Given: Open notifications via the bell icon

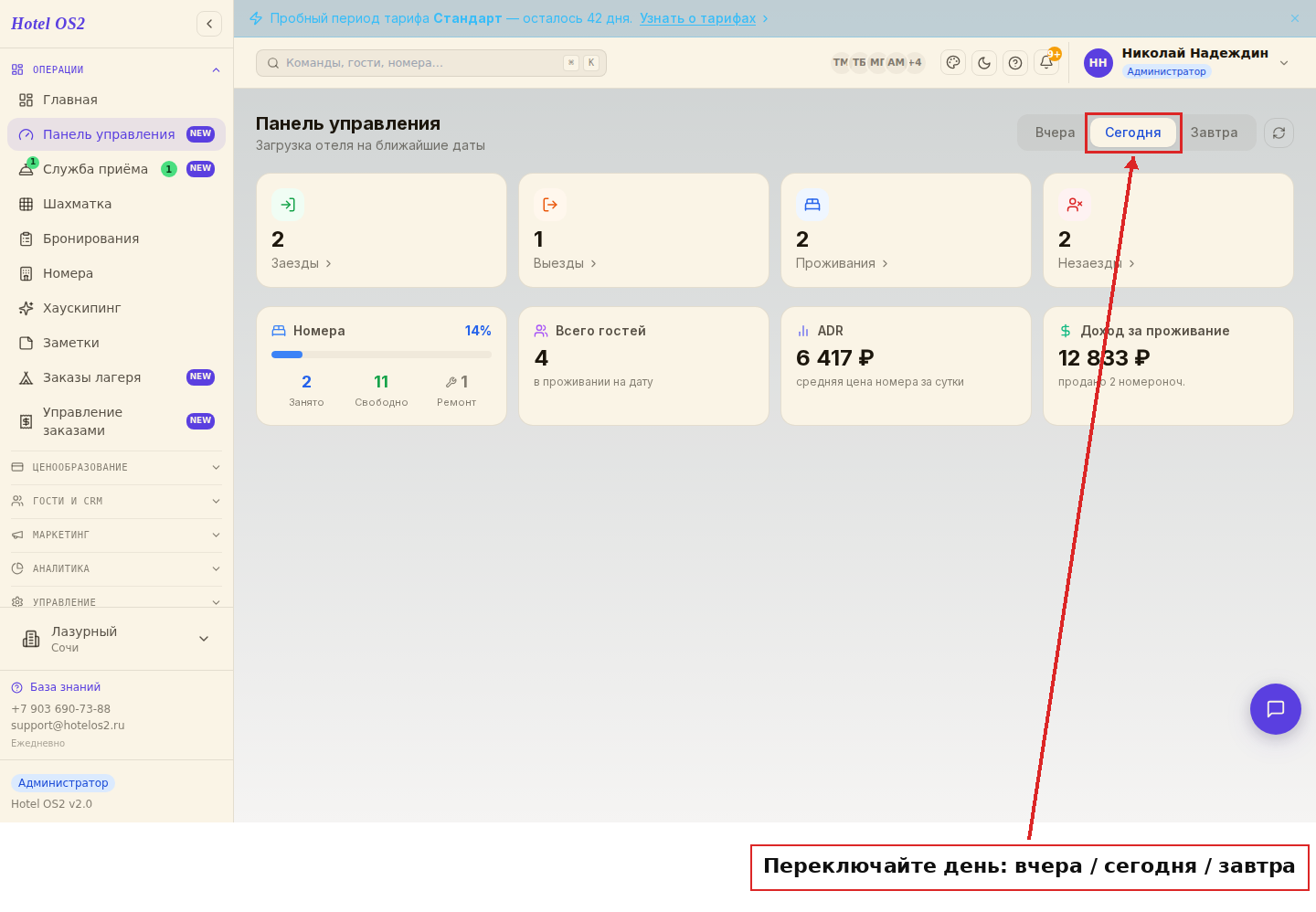Looking at the screenshot, I should pyautogui.click(x=1046, y=63).
